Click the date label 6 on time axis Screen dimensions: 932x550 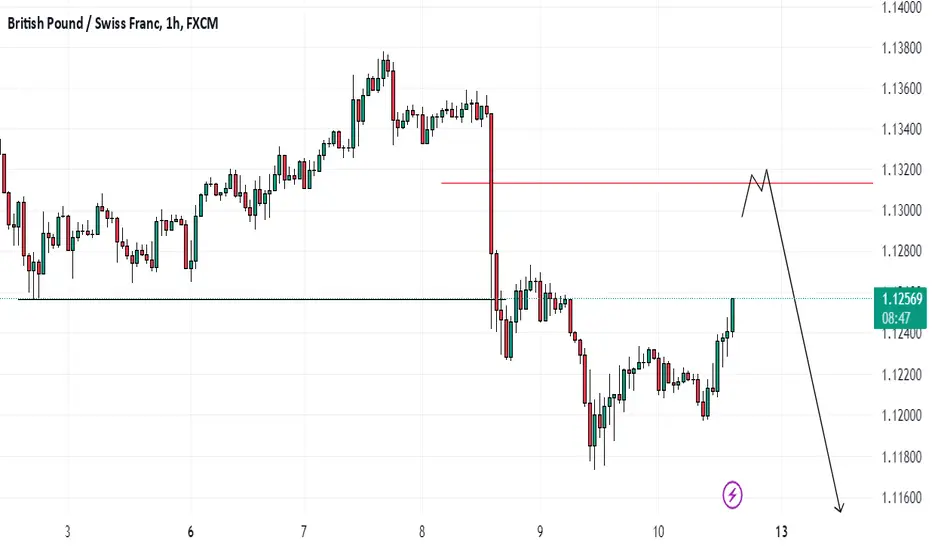click(x=190, y=532)
